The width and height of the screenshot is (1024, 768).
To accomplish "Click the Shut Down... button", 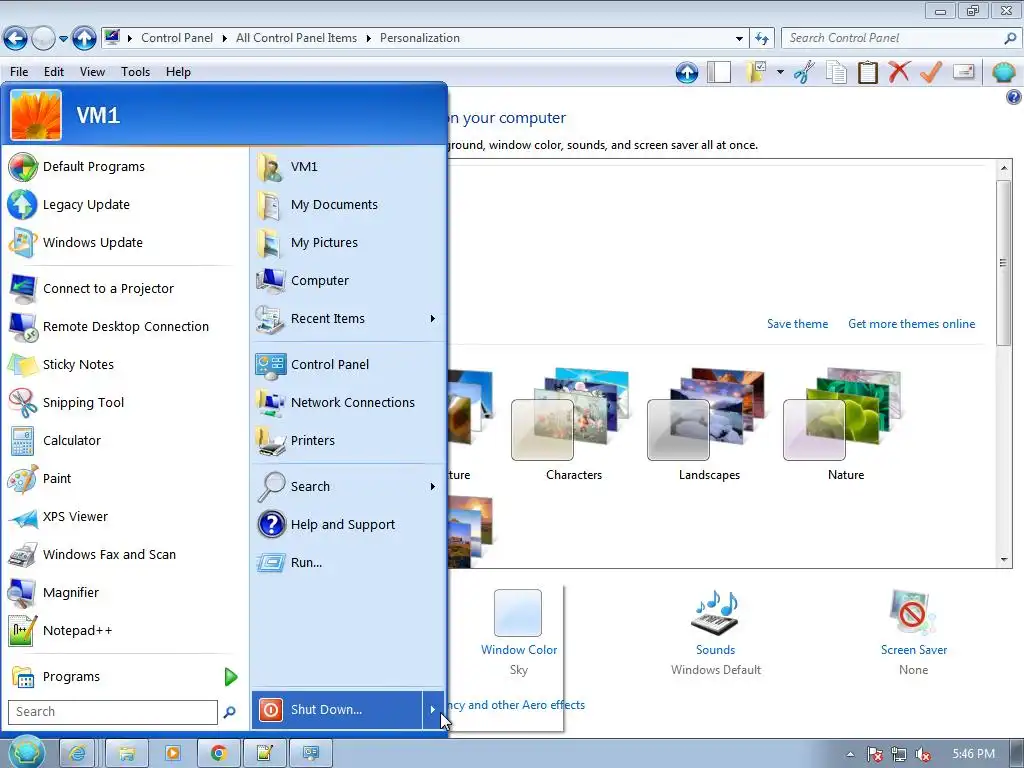I will pos(337,710).
